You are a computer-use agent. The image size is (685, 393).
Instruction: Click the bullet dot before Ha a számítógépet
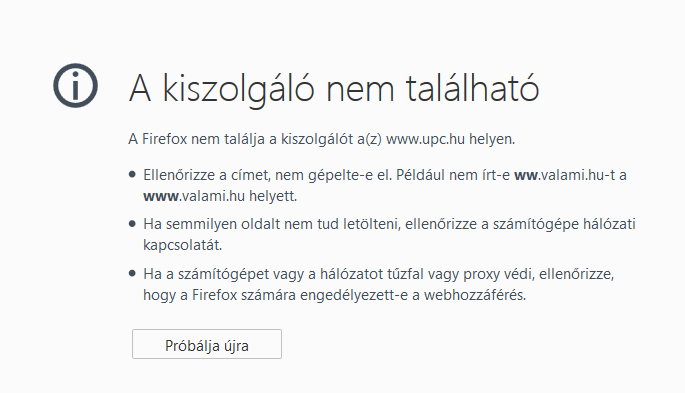(x=132, y=274)
